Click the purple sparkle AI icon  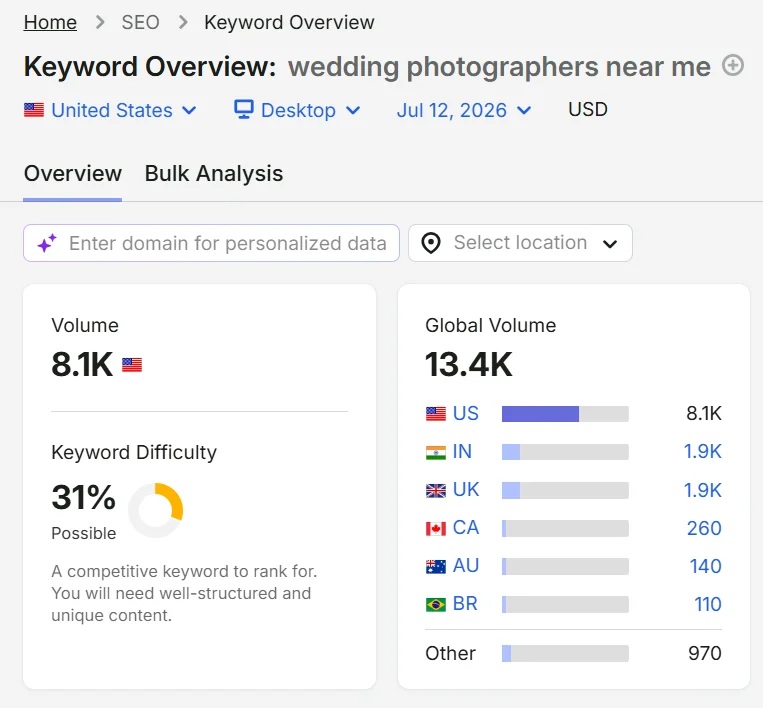click(x=47, y=243)
